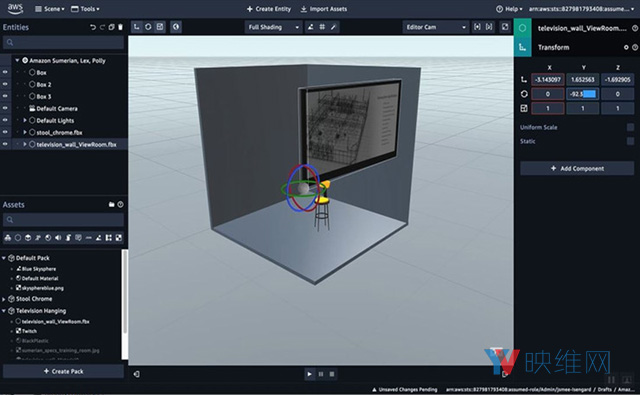Delete entity with the trash icon
Viewport: 640px width, 395px height.
click(x=120, y=27)
